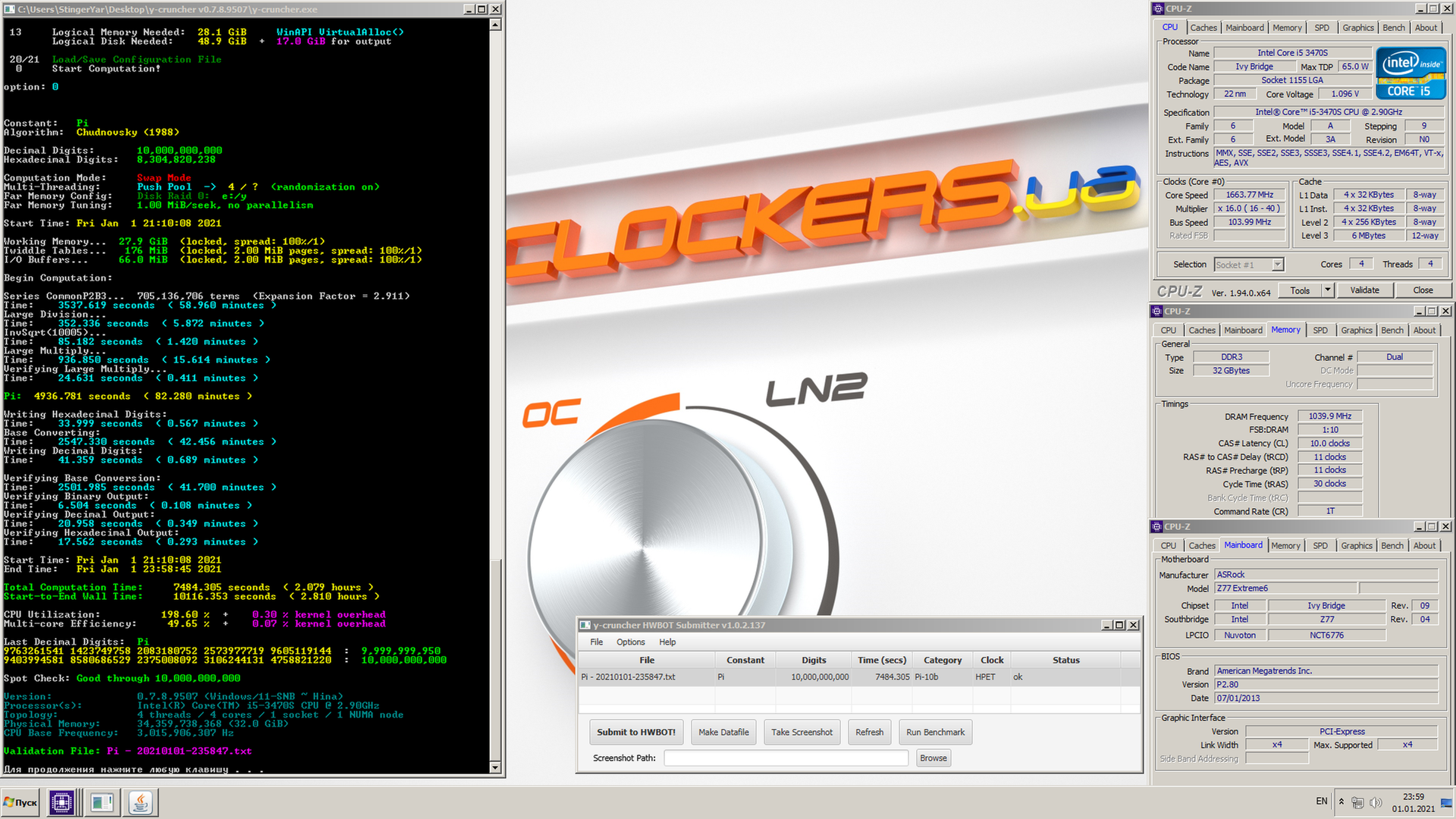The width and height of the screenshot is (1456, 819).
Task: Click the Close button in CPU-Z
Action: coord(1423,290)
